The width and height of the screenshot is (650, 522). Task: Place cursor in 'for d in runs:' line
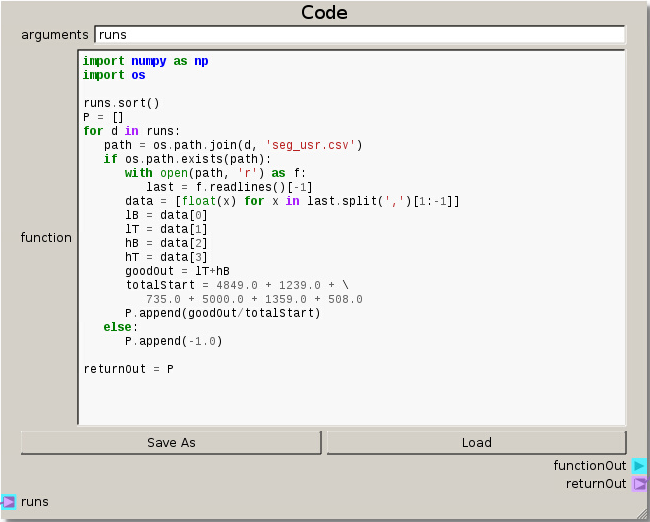[131, 131]
